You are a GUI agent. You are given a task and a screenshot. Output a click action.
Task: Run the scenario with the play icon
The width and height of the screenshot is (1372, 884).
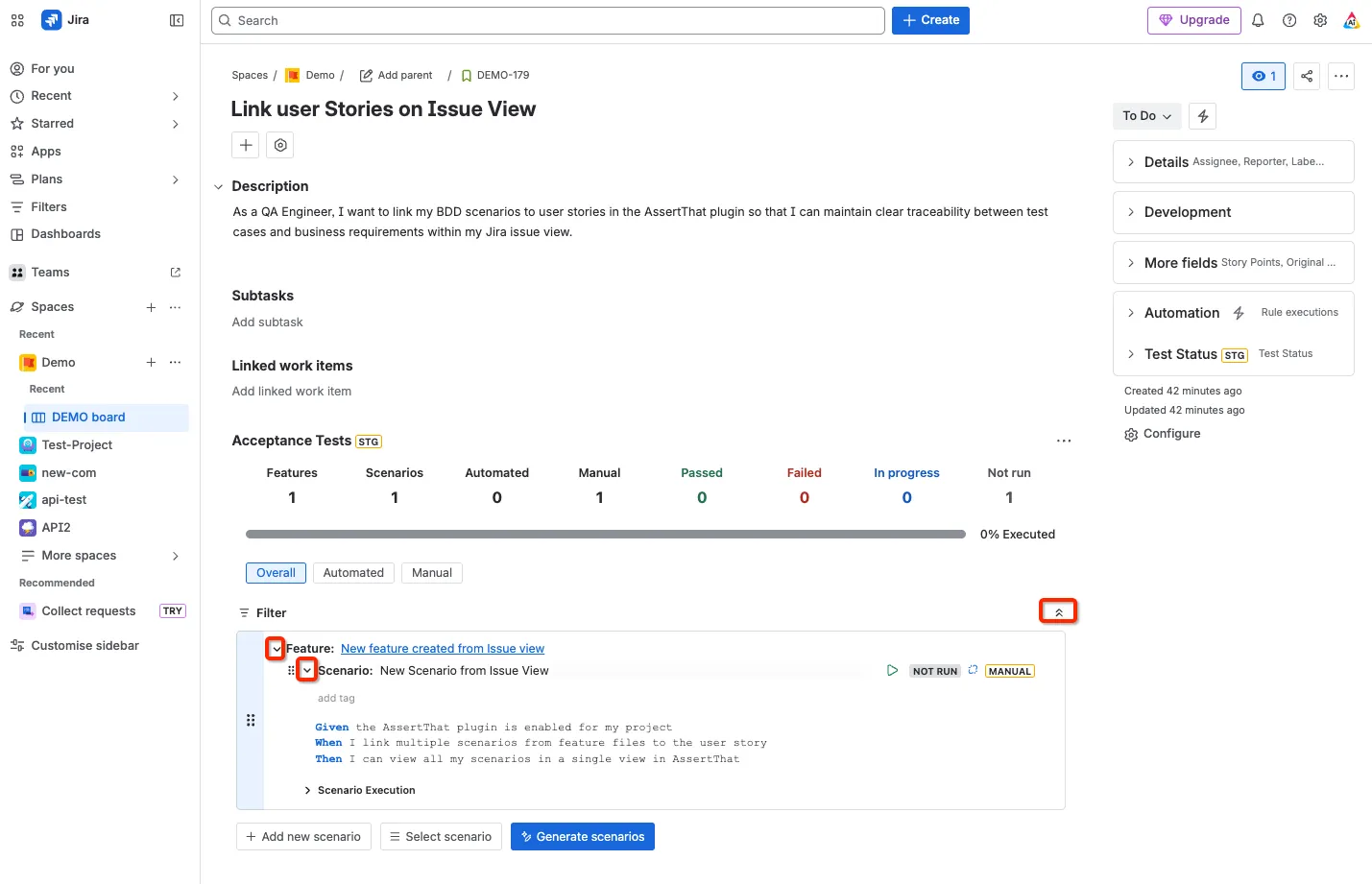(x=892, y=670)
